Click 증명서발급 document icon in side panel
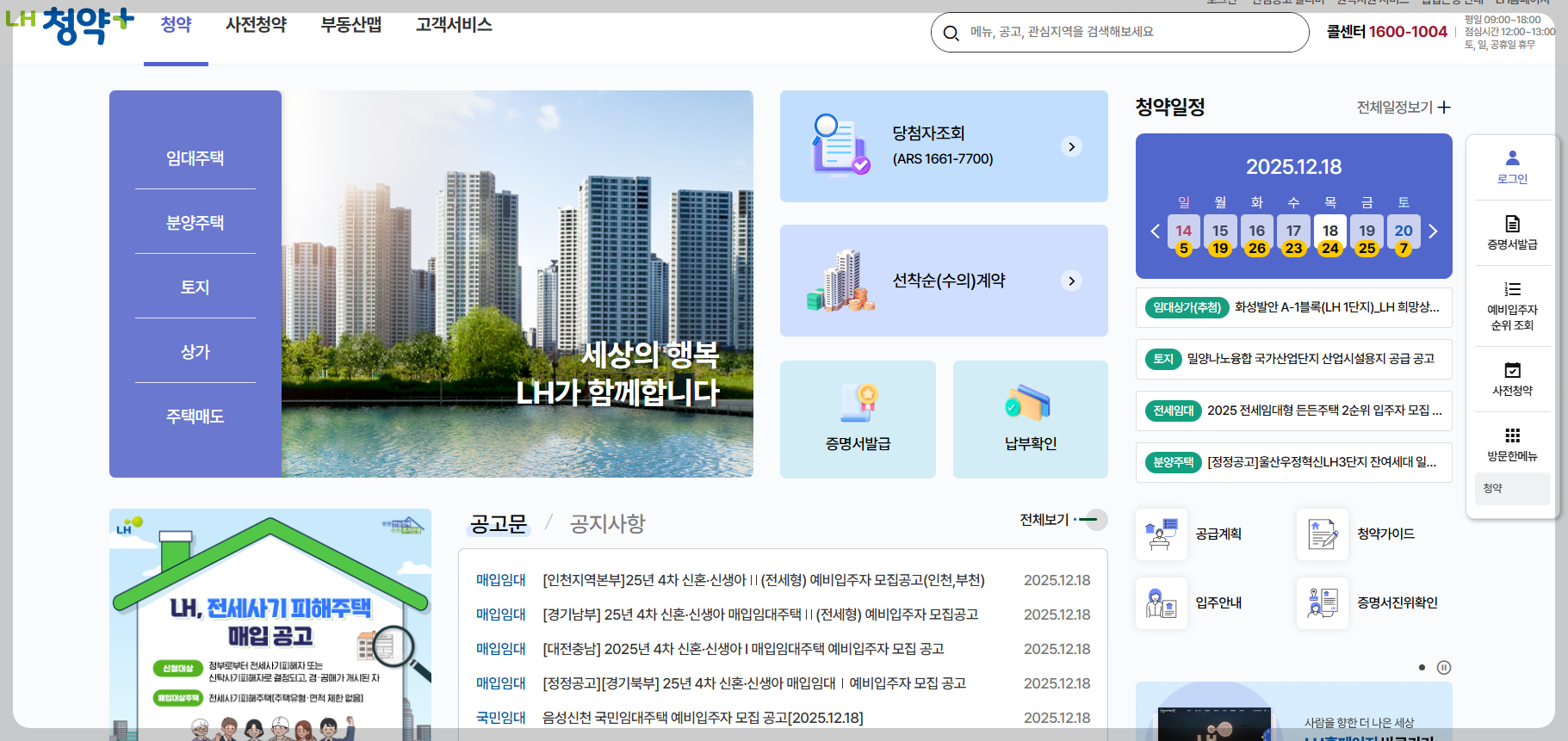 [x=1512, y=223]
